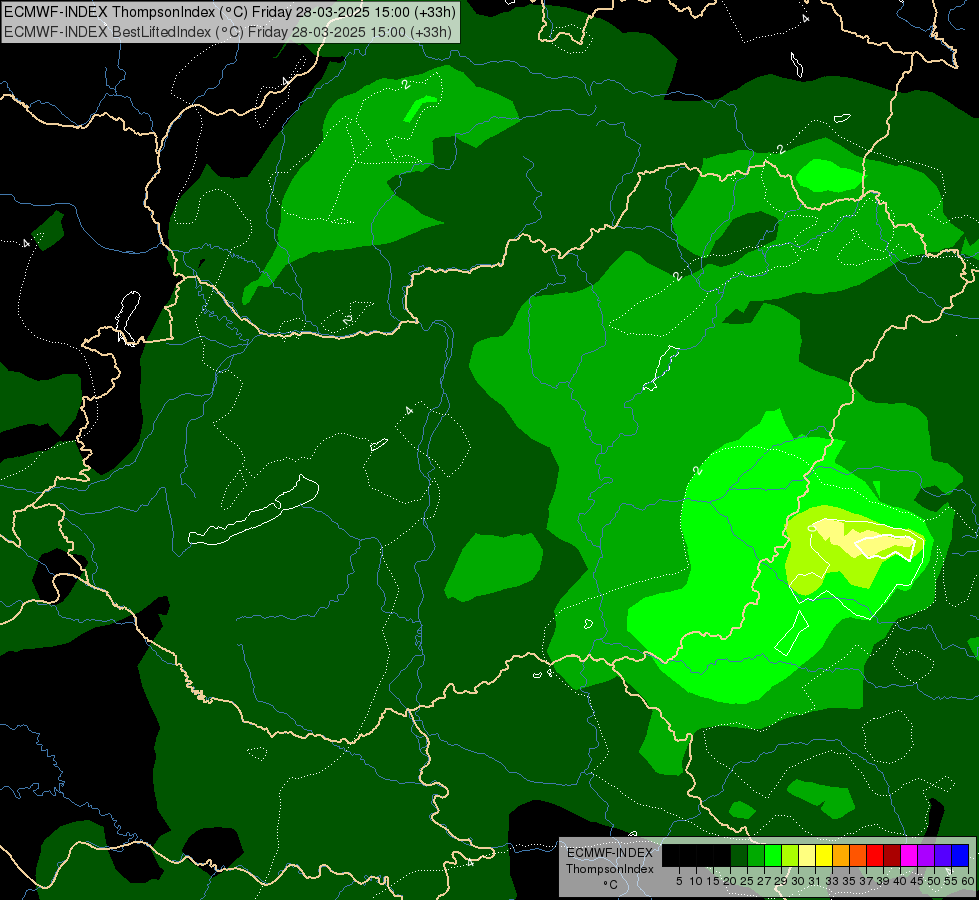This screenshot has width=979, height=900.
Task: Click legend scale value 29
Action: [x=781, y=881]
